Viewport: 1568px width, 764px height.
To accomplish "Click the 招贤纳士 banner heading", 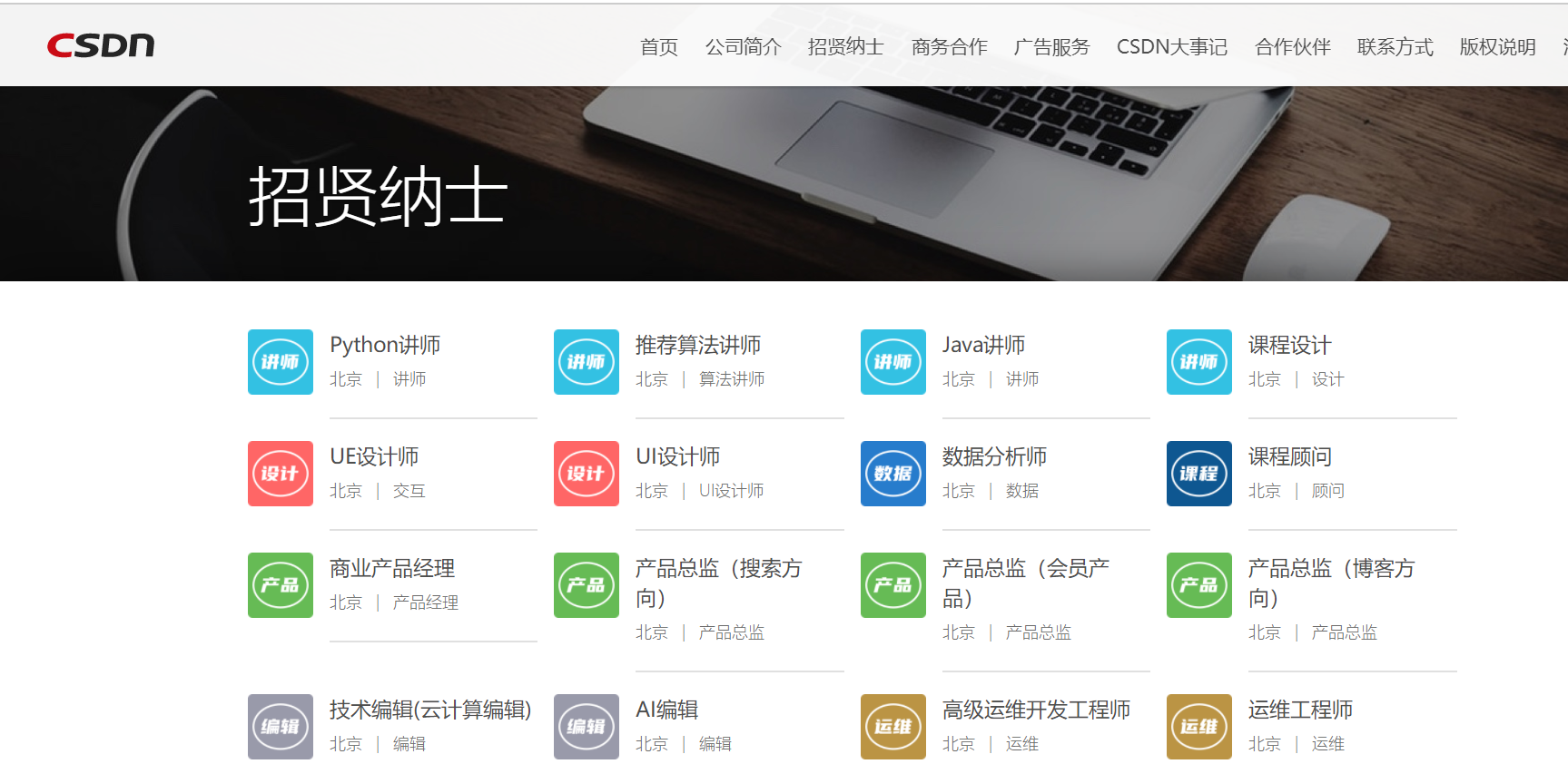I will pos(377,196).
